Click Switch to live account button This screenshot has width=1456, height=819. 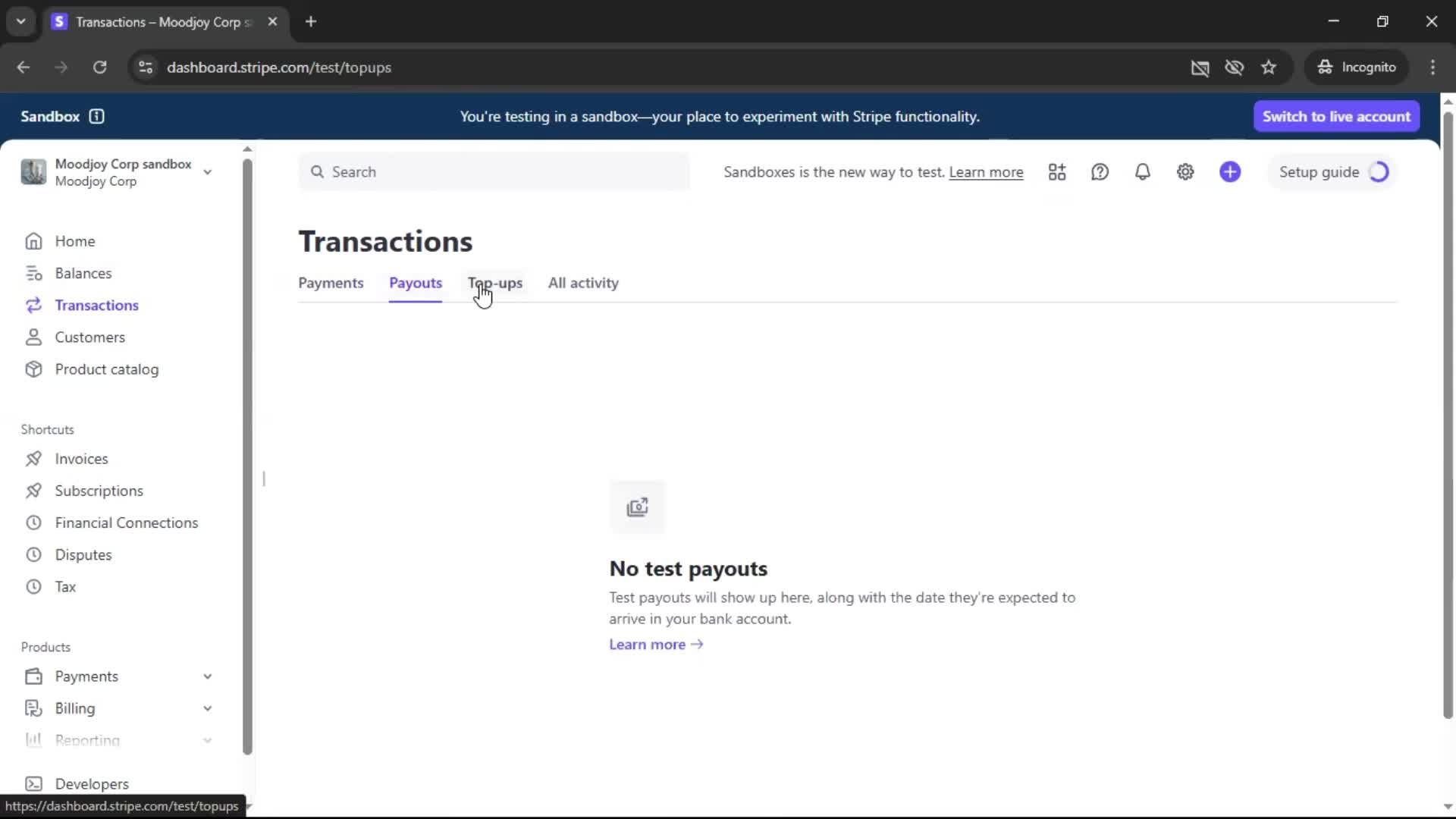click(x=1336, y=116)
